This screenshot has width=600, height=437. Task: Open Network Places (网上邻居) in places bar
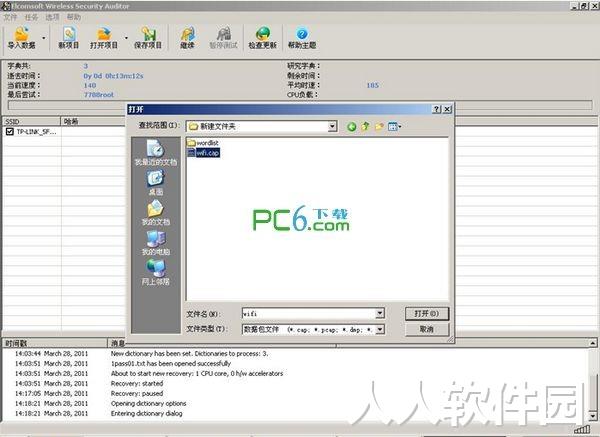[x=155, y=272]
